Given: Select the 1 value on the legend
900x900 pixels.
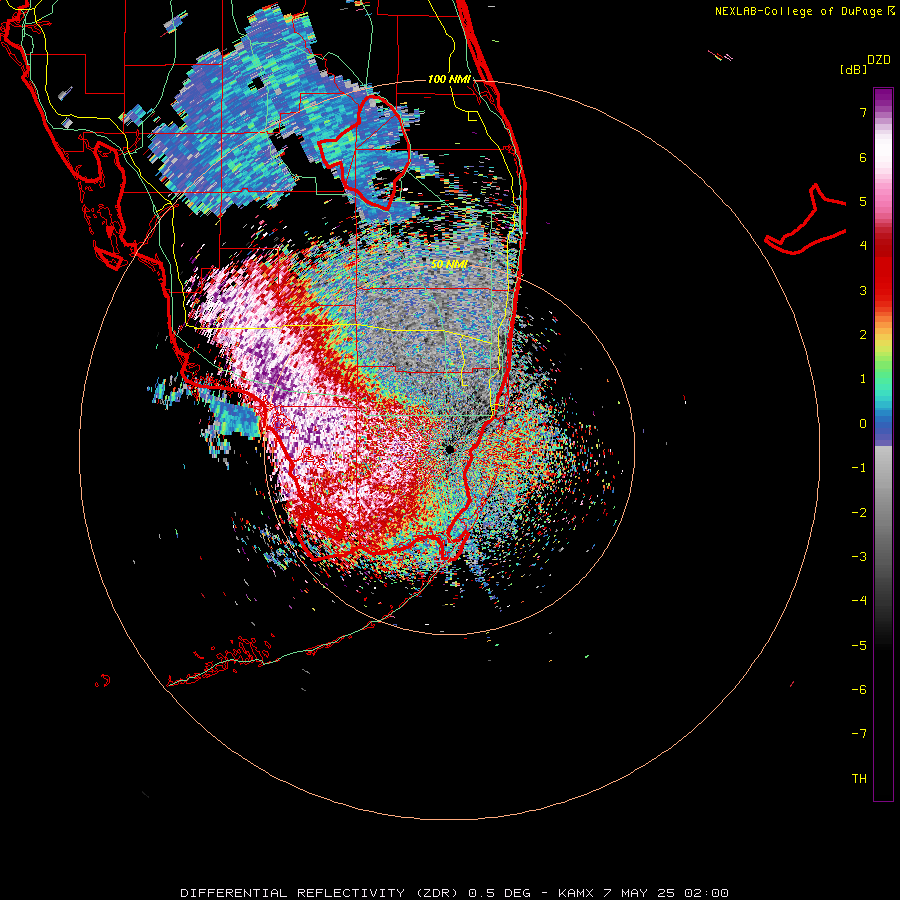Looking at the screenshot, I should tap(863, 379).
